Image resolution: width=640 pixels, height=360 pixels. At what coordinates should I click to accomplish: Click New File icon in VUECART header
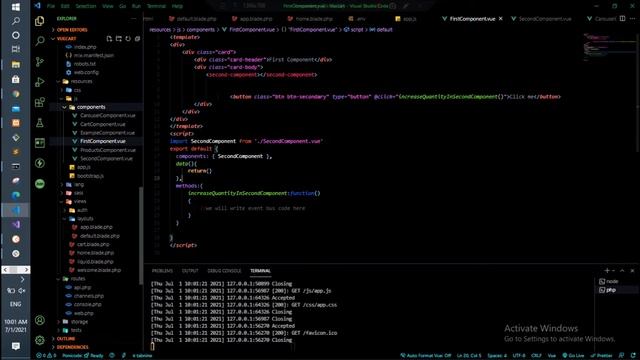[109, 39]
